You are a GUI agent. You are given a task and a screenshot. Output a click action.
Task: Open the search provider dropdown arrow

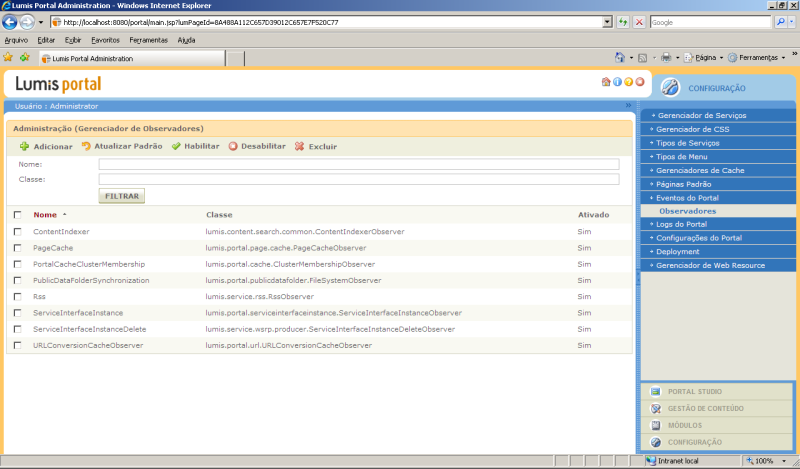[x=791, y=22]
